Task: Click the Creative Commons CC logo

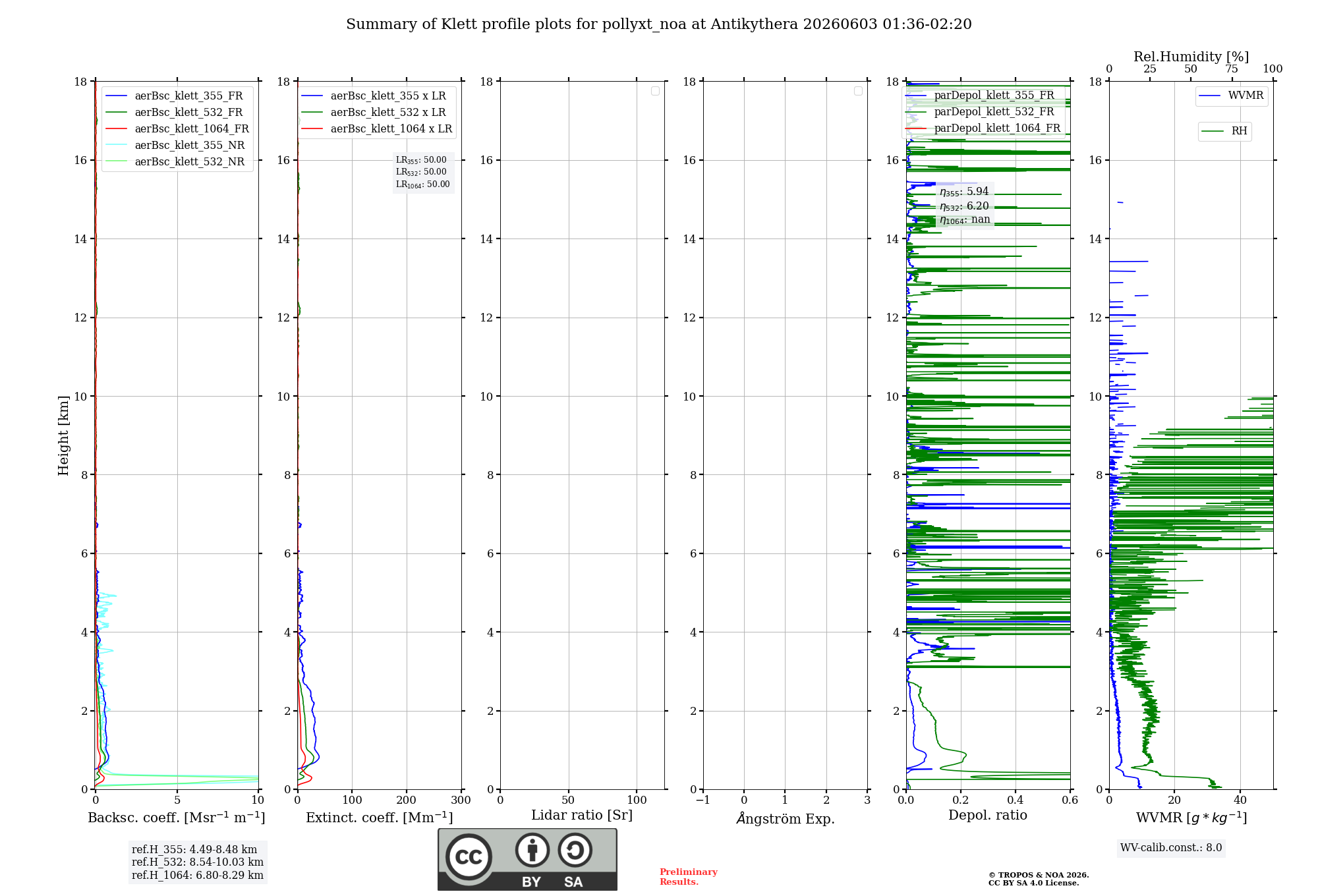Action: (469, 856)
